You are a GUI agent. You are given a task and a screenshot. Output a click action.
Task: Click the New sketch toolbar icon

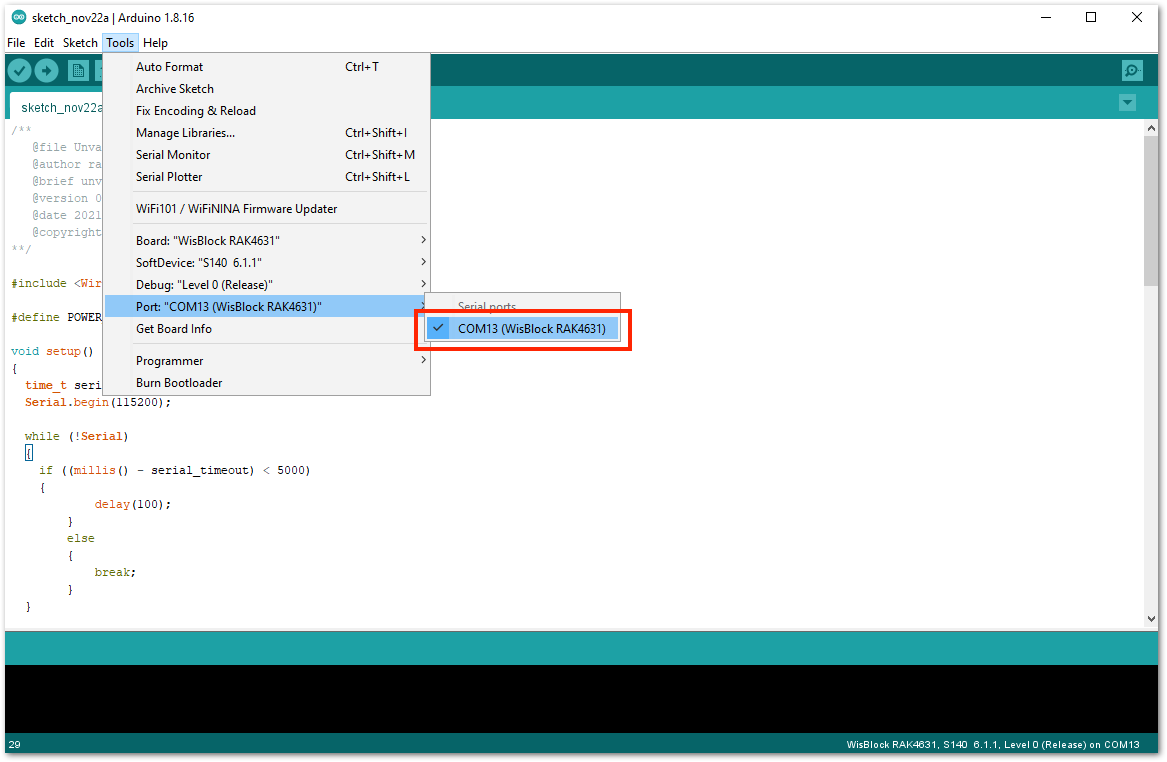coord(77,71)
